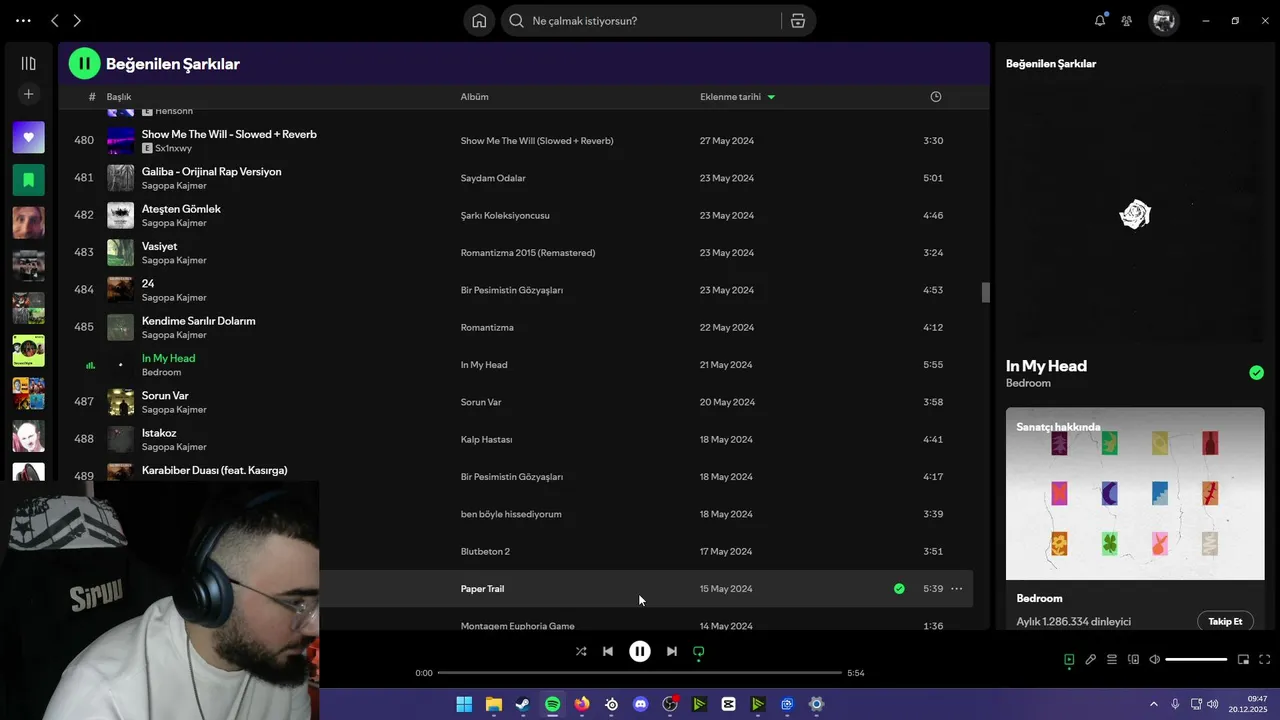1280x720 pixels.
Task: Sort by the # column header
Action: point(92,97)
